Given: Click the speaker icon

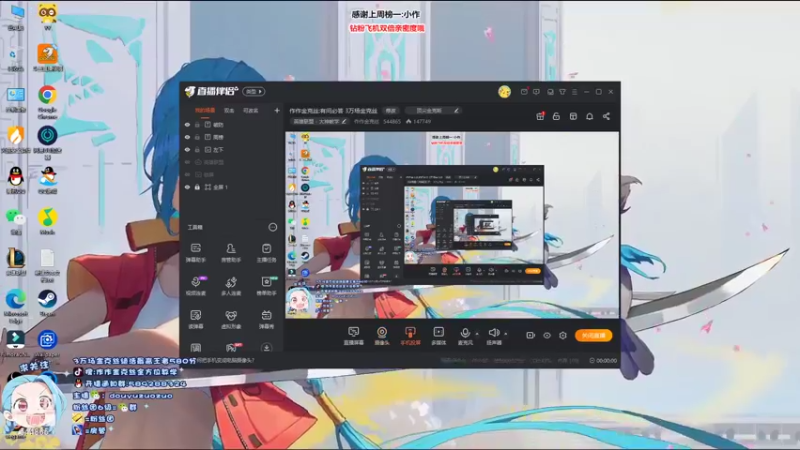Looking at the screenshot, I should pyautogui.click(x=493, y=334).
